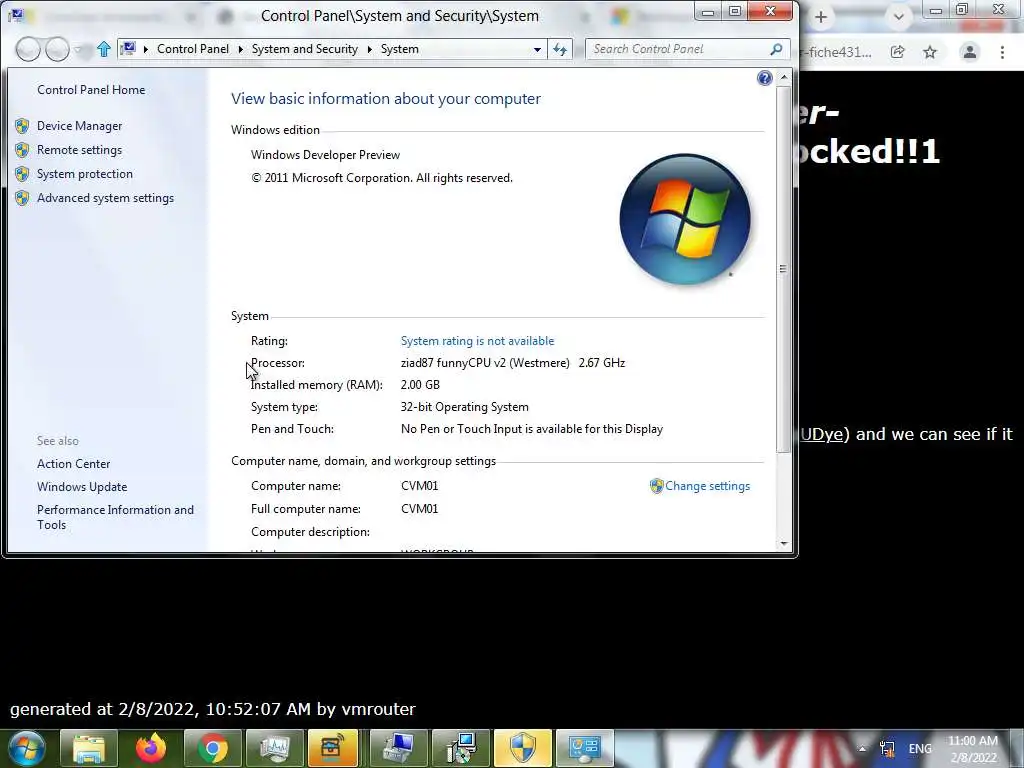Click the ENG language indicator

(920, 748)
